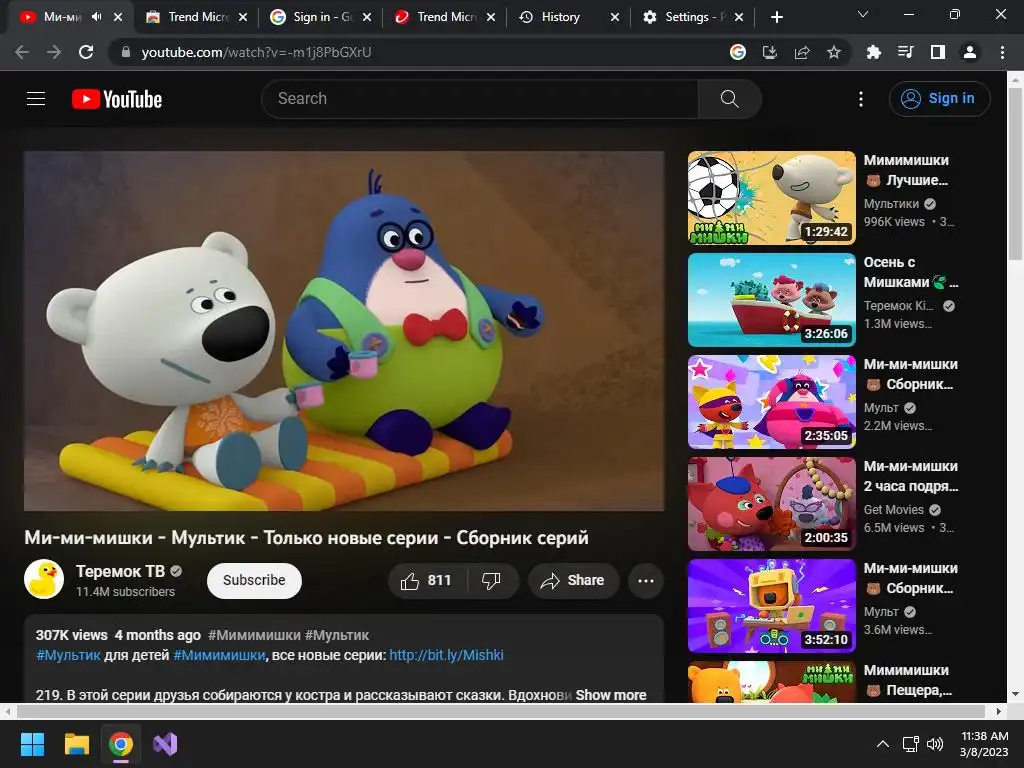Expand description with Show more
The width and height of the screenshot is (1024, 768).
click(x=611, y=695)
